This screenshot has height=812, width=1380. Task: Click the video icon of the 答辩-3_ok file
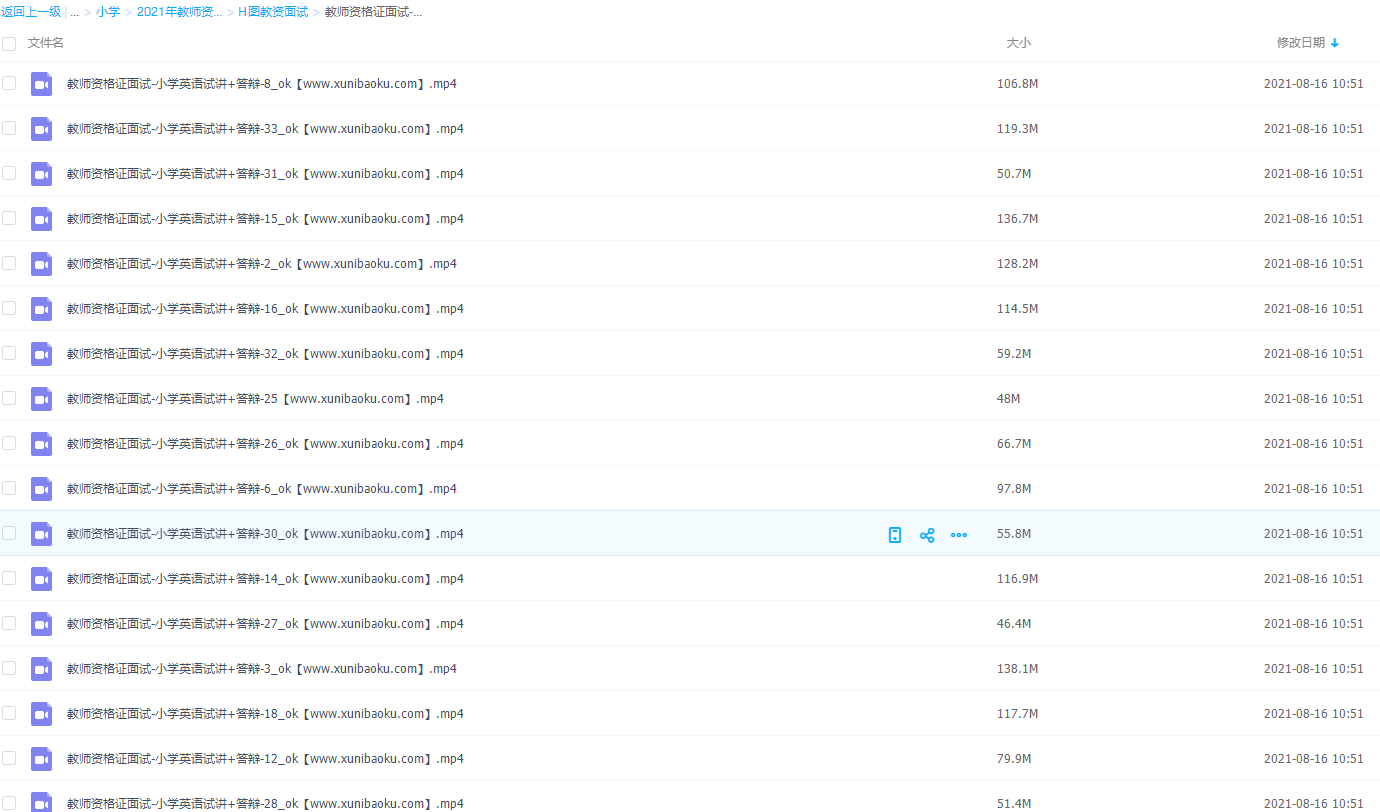41,669
